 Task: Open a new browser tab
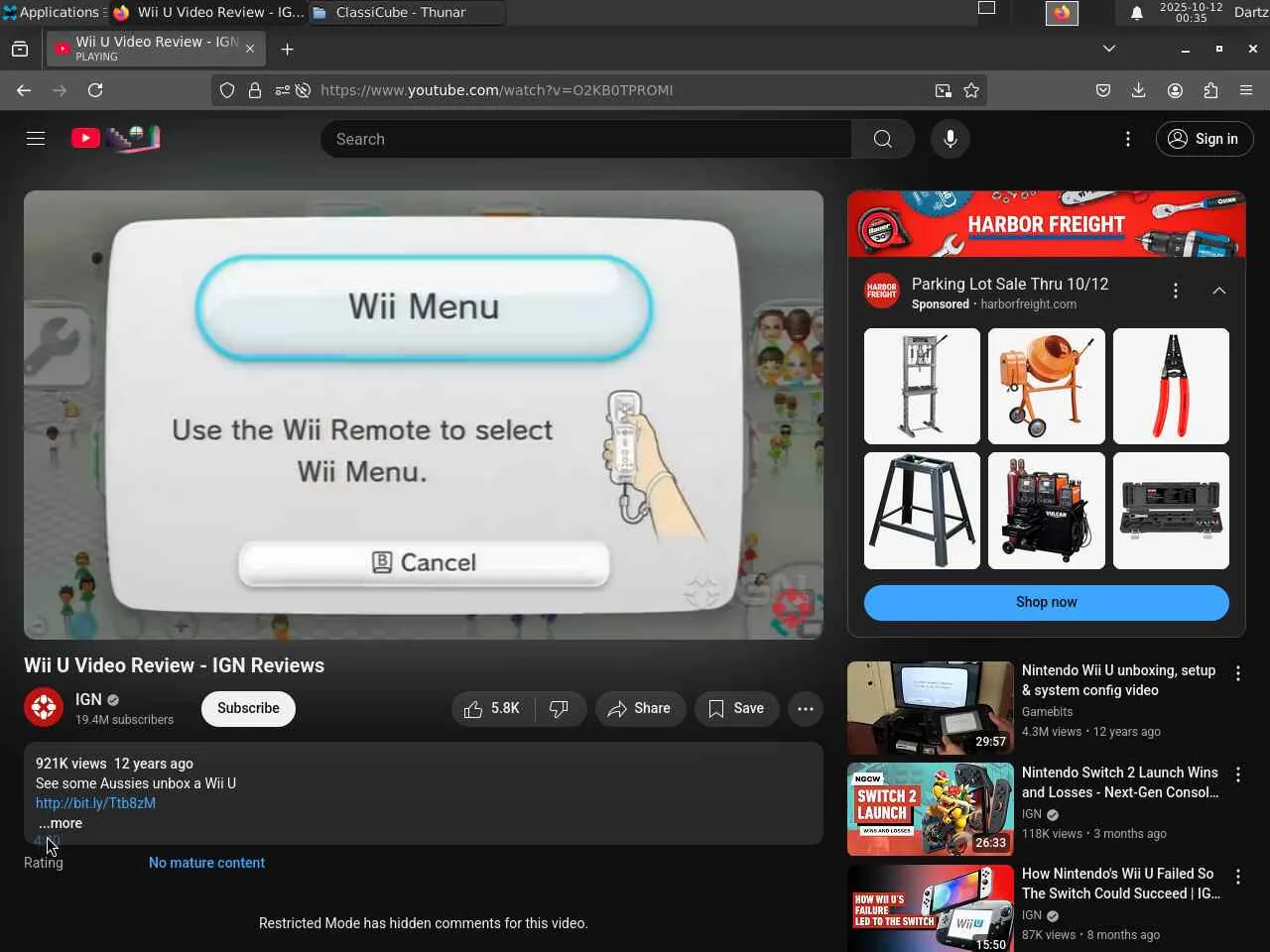pyautogui.click(x=288, y=49)
